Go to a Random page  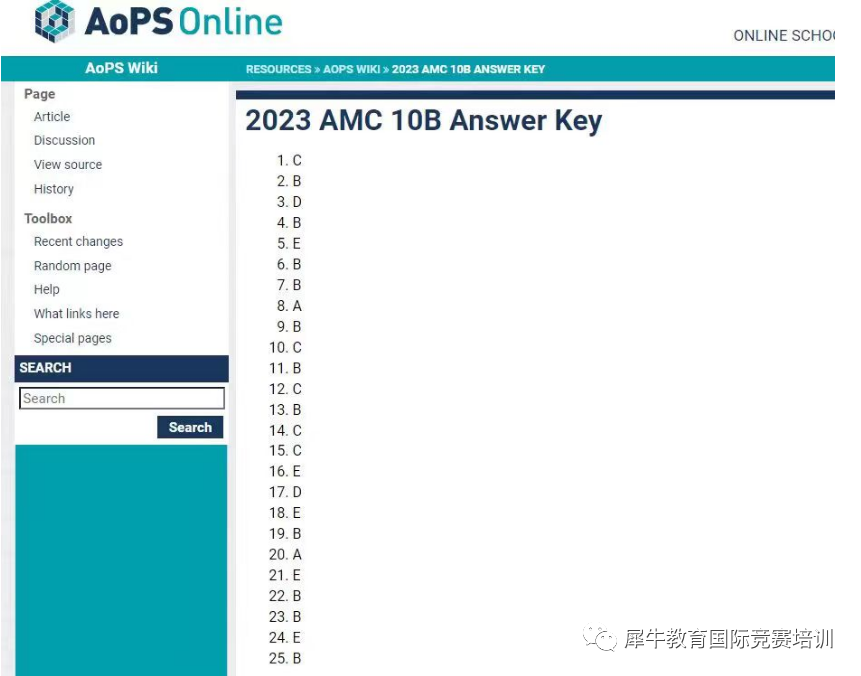(72, 266)
